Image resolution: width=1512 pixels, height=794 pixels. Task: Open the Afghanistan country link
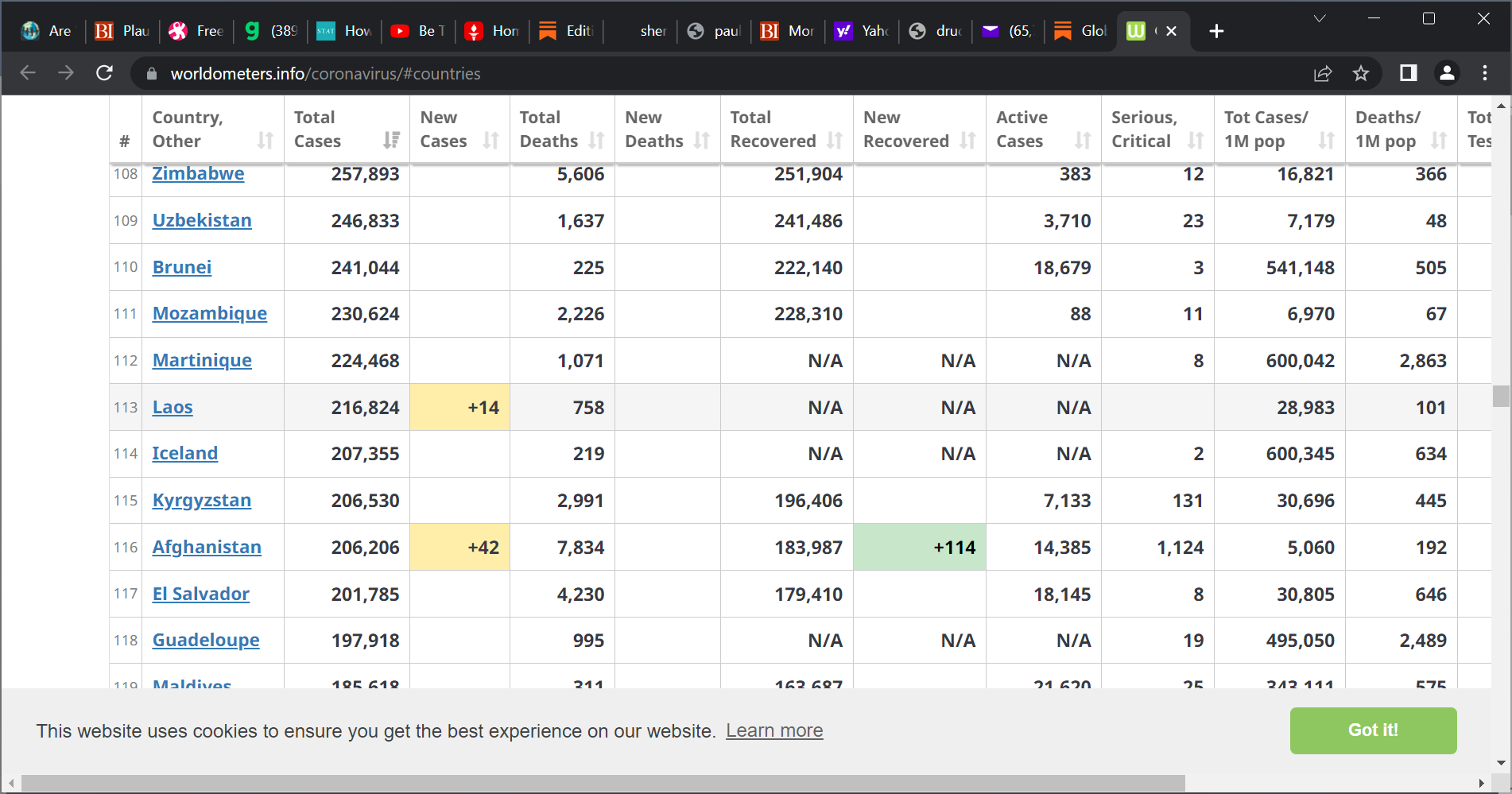207,547
